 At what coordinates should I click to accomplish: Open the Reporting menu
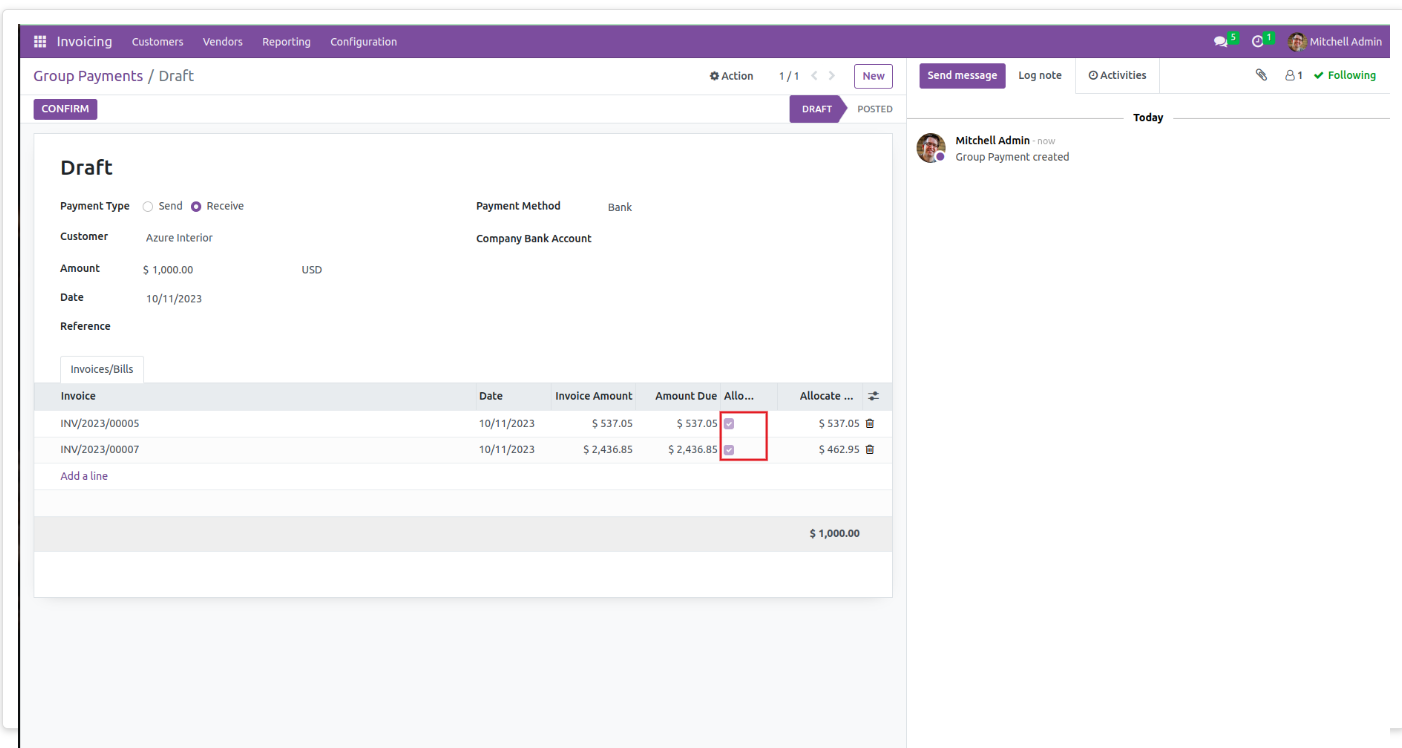[x=286, y=42]
